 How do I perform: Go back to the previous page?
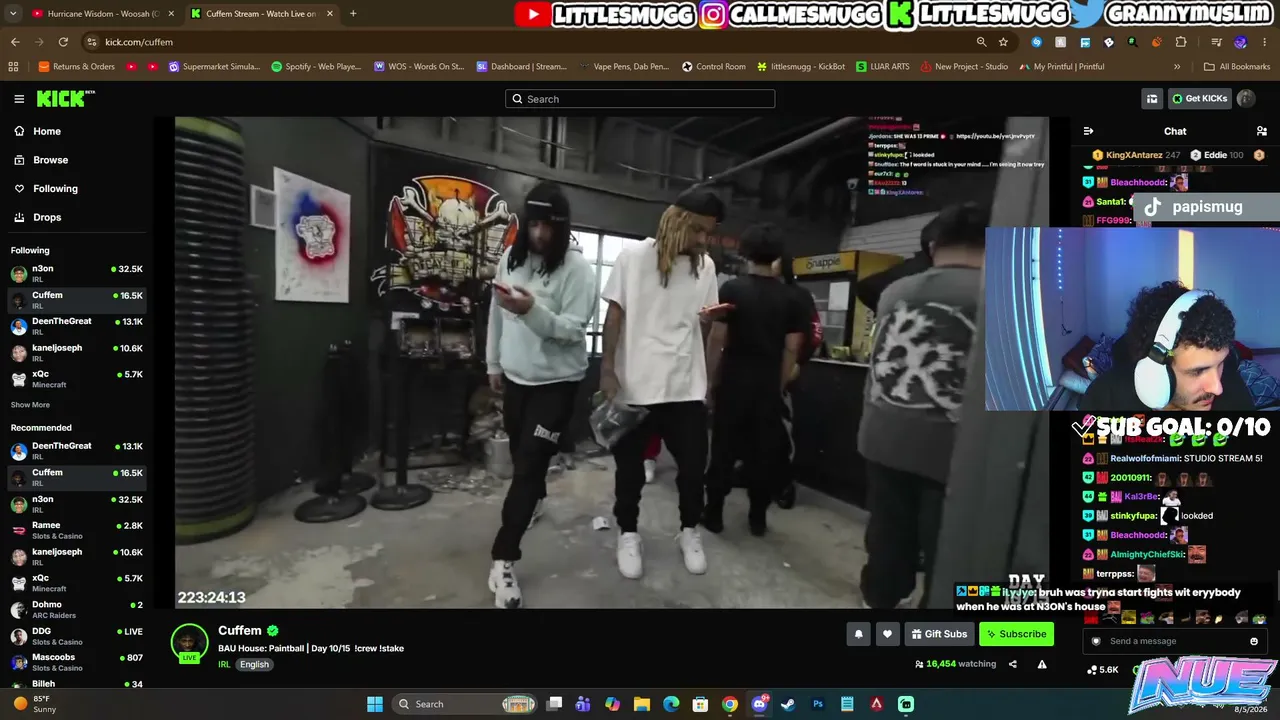pos(15,42)
